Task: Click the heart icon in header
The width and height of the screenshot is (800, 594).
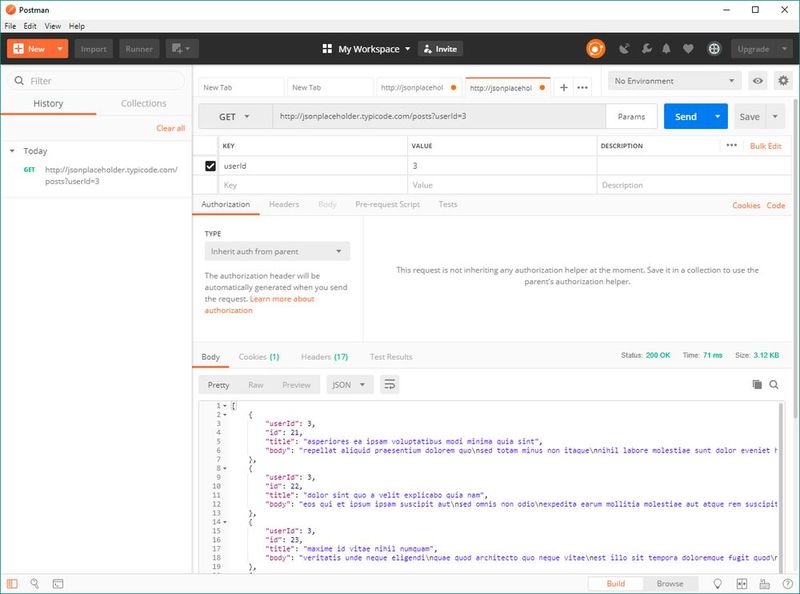Action: 688,49
